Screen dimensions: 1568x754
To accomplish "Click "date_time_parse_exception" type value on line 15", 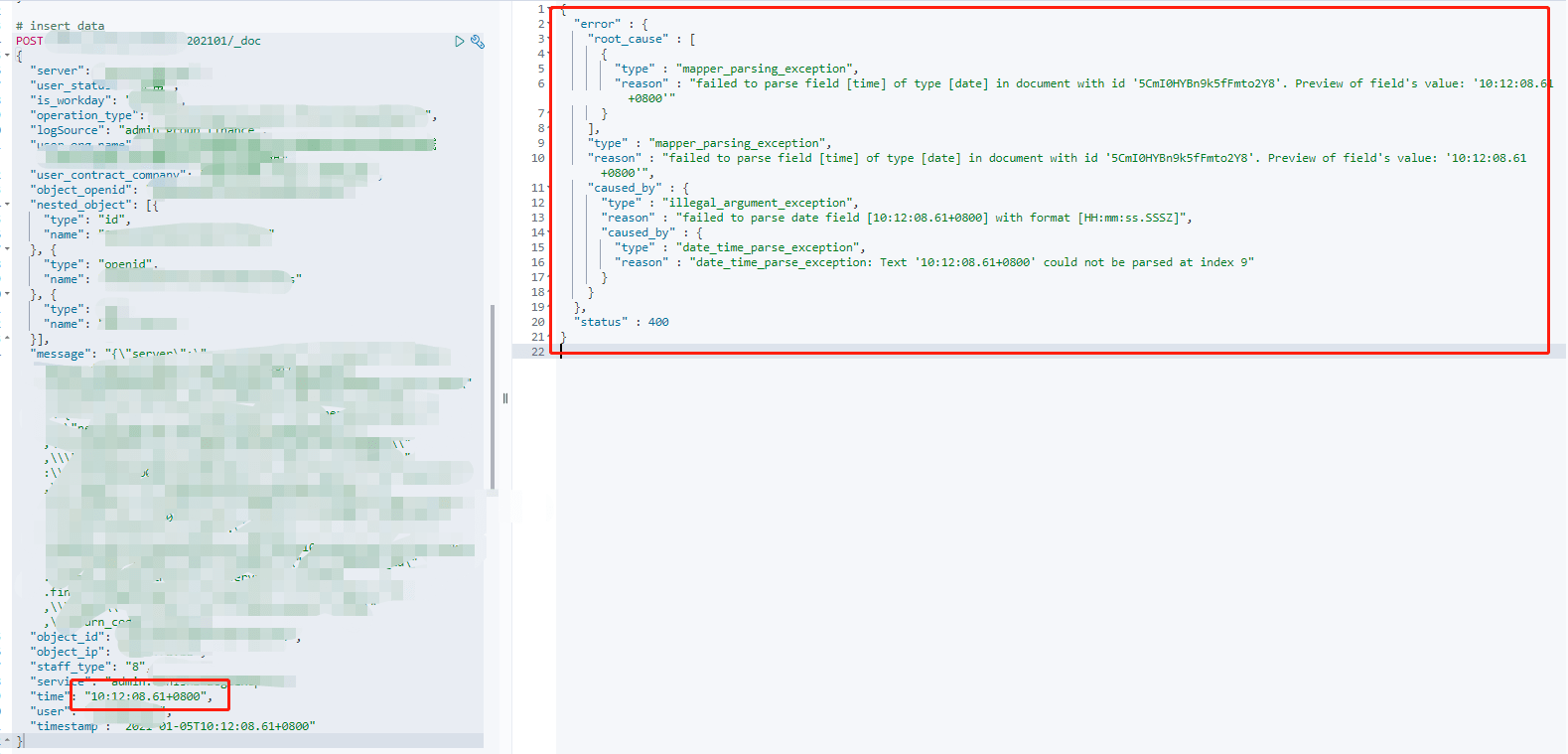I will (768, 247).
